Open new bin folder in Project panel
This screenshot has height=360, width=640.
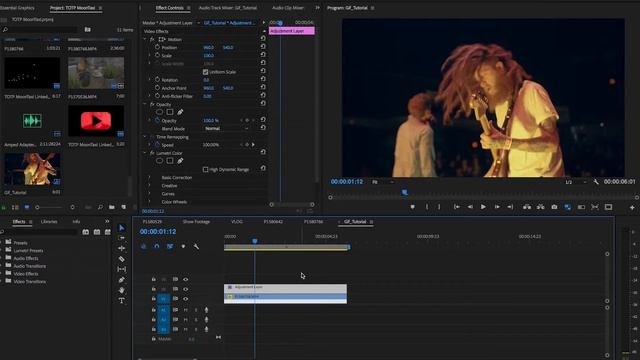(112, 207)
